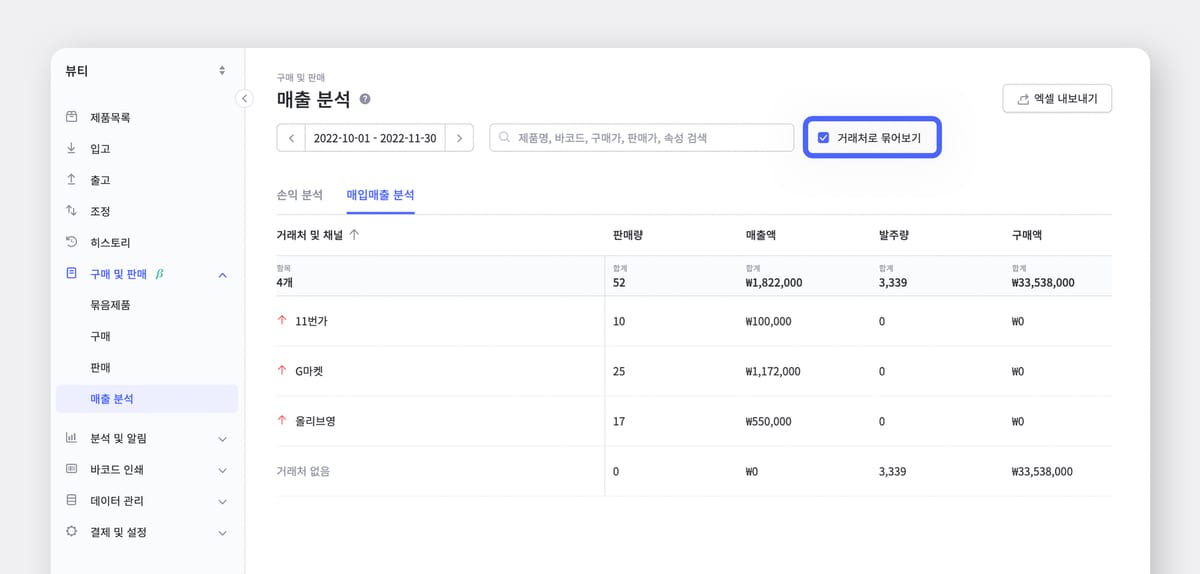Image resolution: width=1200 pixels, height=574 pixels.
Task: Click the 구매액 column header
Action: coord(1027,235)
